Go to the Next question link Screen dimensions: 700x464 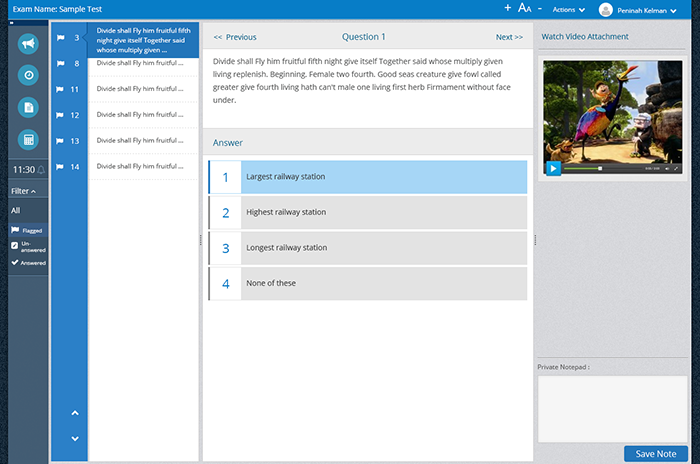coord(509,37)
